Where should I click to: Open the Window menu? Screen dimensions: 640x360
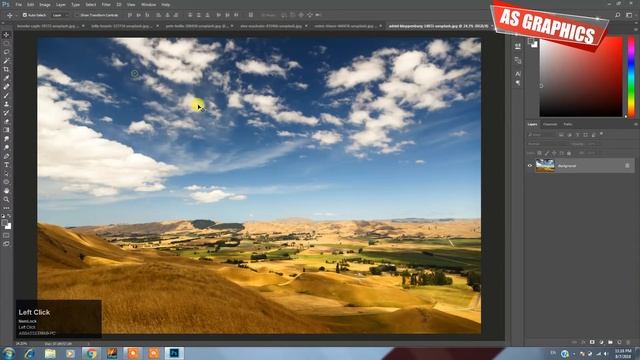148,4
